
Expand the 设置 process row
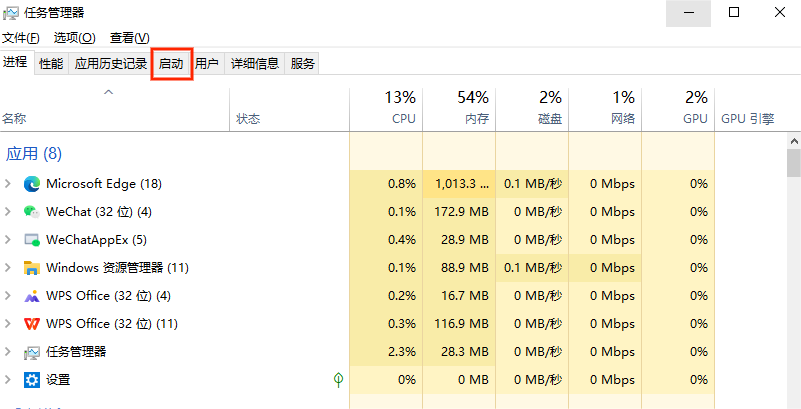[x=8, y=380]
